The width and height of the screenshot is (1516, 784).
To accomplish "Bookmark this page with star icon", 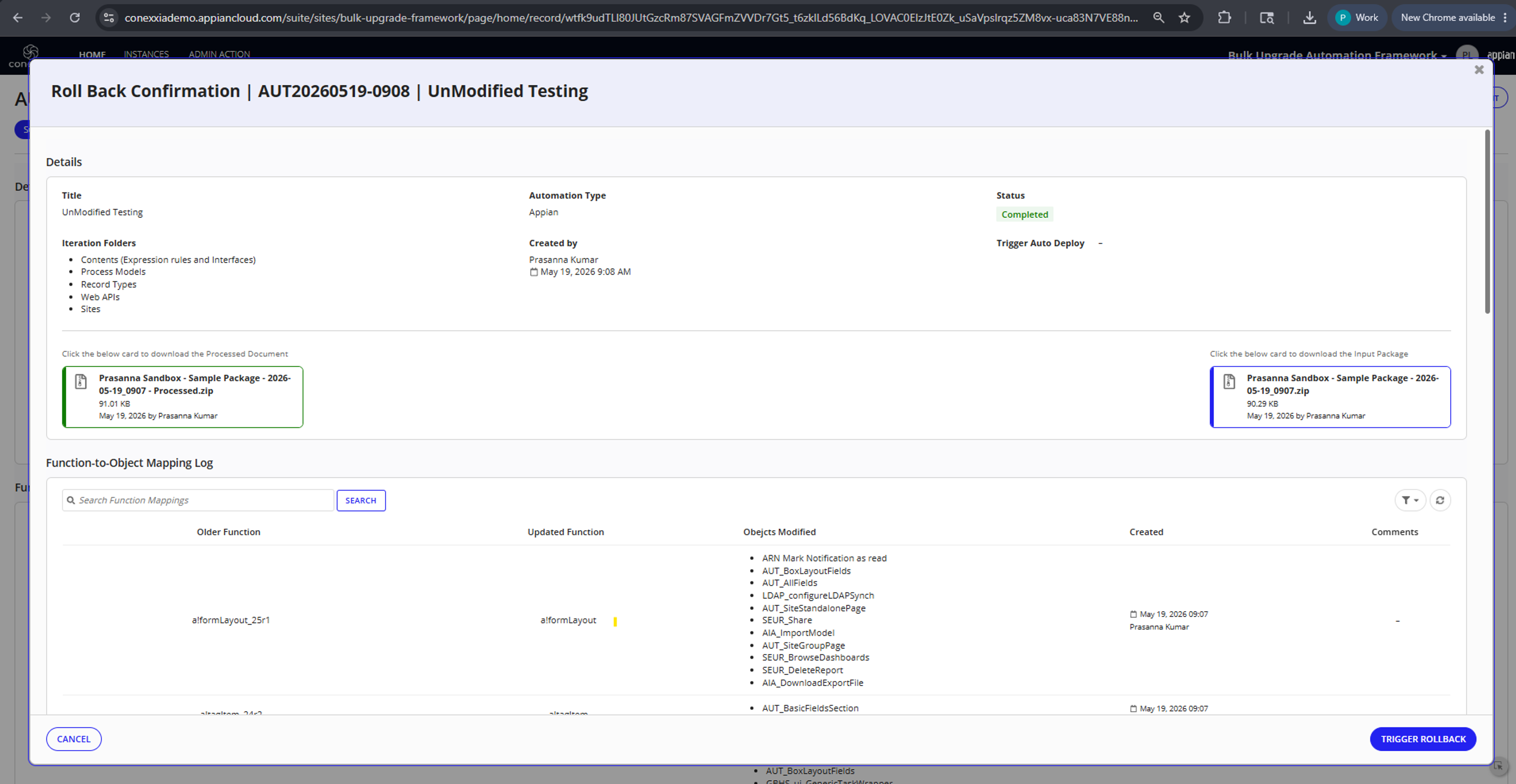I will [1184, 18].
